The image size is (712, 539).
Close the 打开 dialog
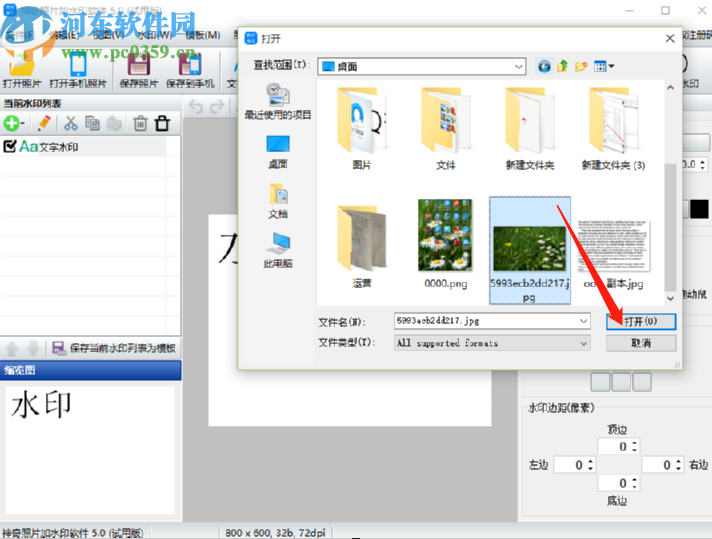[x=670, y=39]
